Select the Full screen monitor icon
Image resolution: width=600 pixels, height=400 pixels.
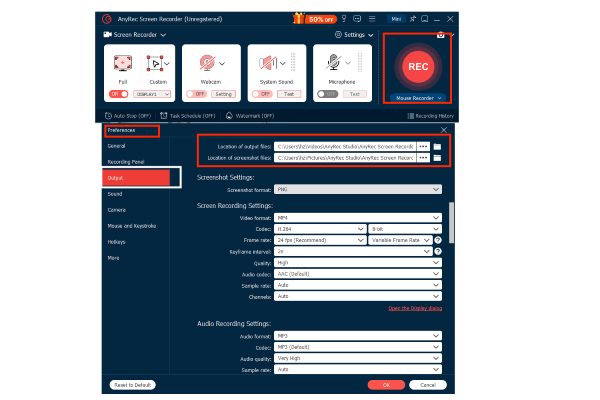[x=123, y=63]
